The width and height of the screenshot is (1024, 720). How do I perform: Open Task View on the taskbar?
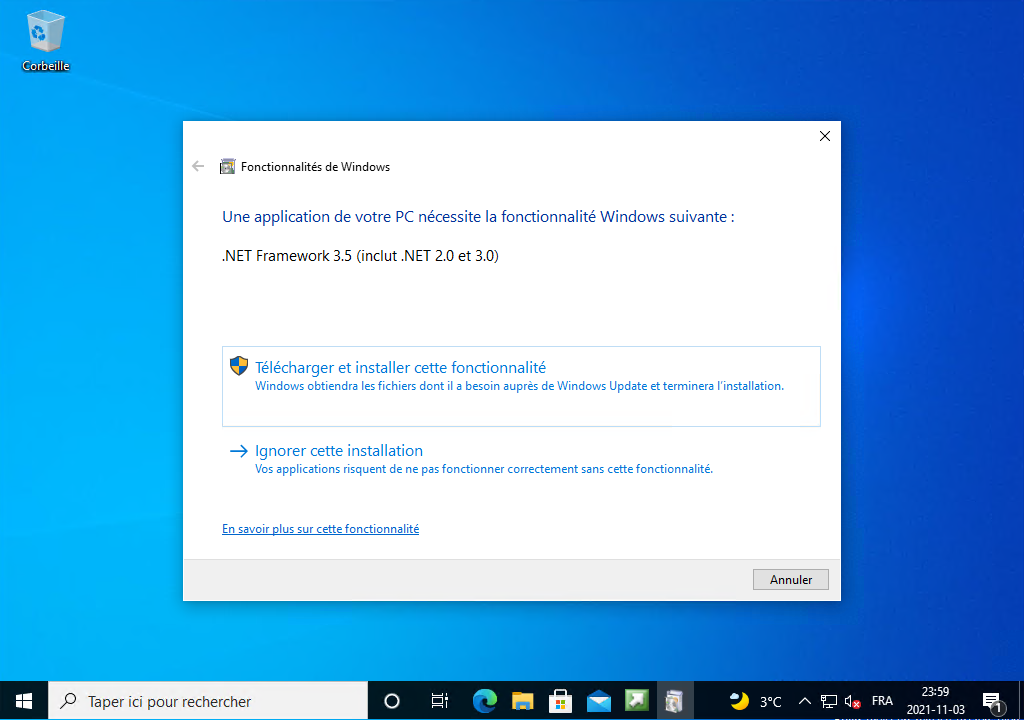pyautogui.click(x=439, y=701)
